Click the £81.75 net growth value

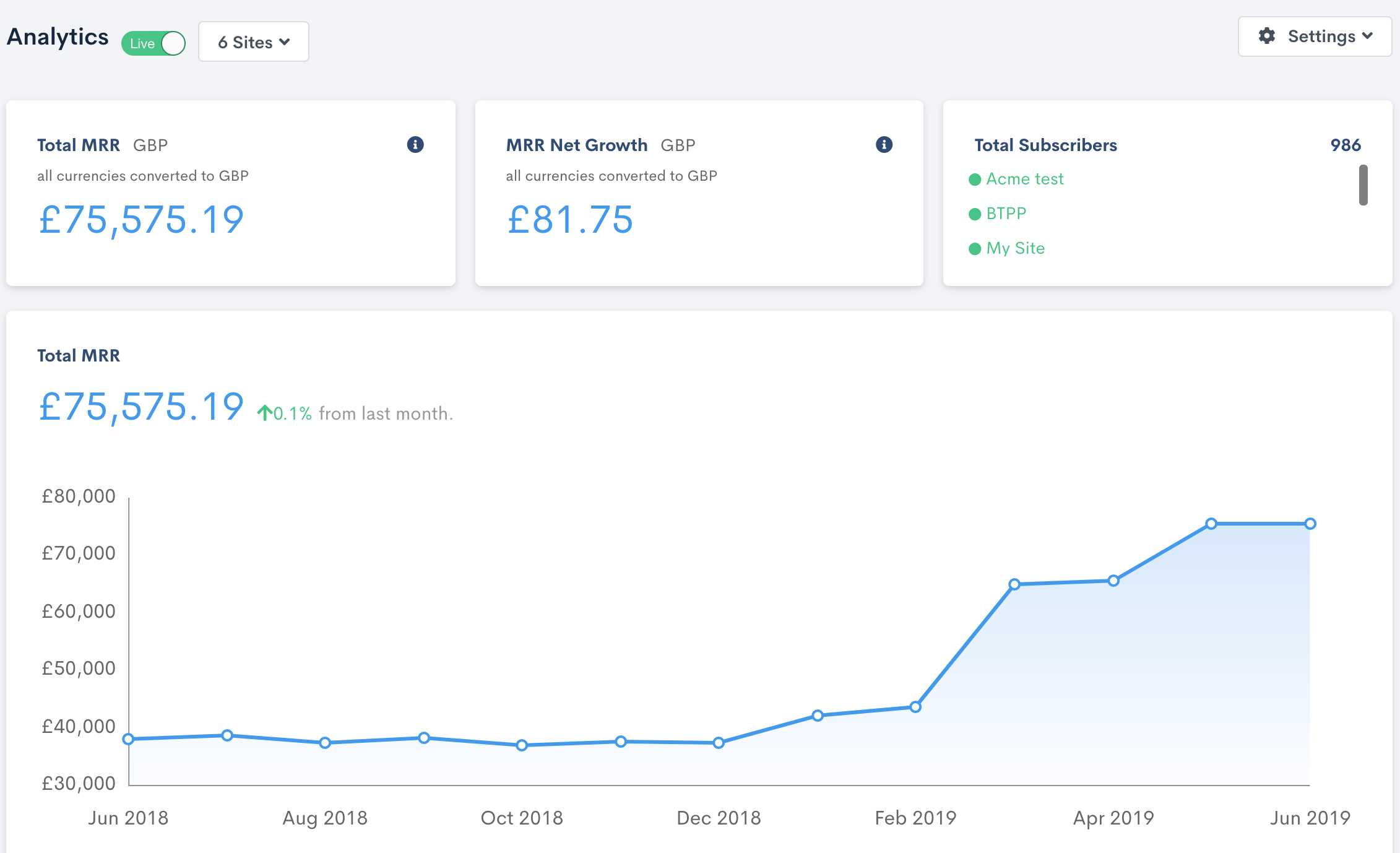pyautogui.click(x=570, y=220)
